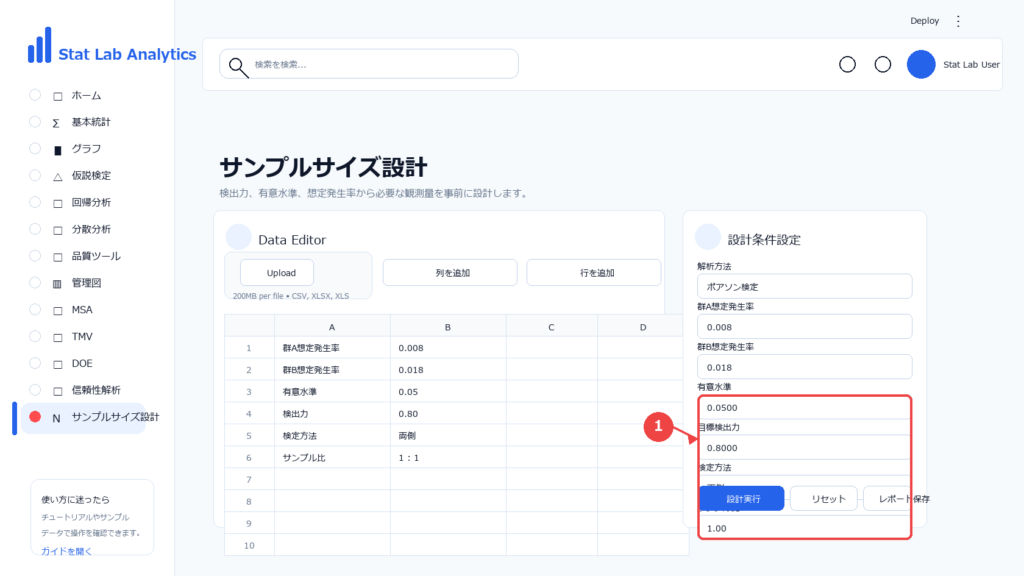The height and width of the screenshot is (576, 1024).
Task: Click the MSA square icon
Action: click(x=57, y=310)
